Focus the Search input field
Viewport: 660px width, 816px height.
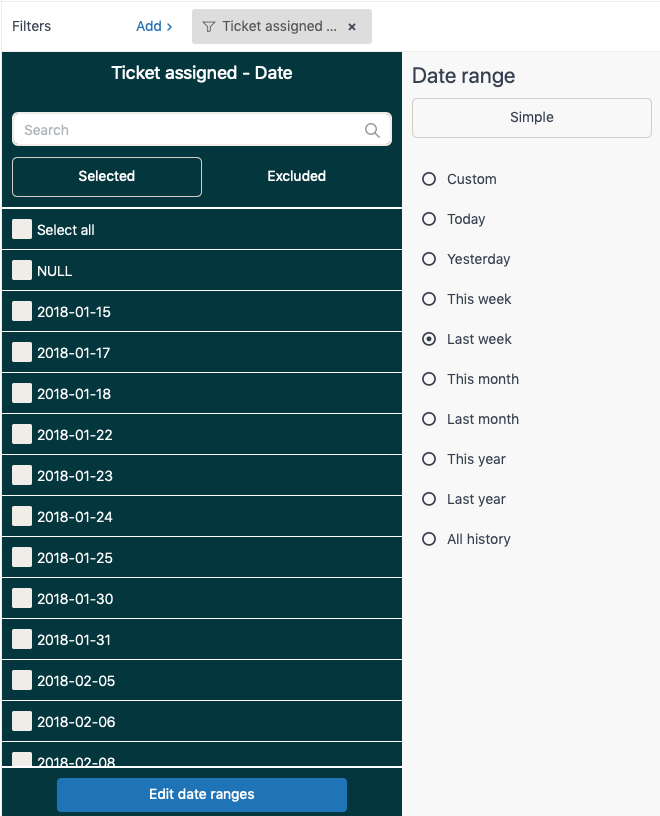[x=190, y=130]
